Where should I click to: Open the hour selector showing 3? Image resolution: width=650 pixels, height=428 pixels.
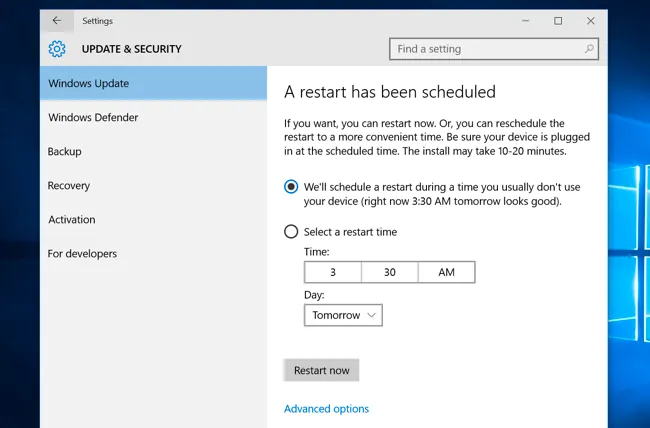point(333,272)
